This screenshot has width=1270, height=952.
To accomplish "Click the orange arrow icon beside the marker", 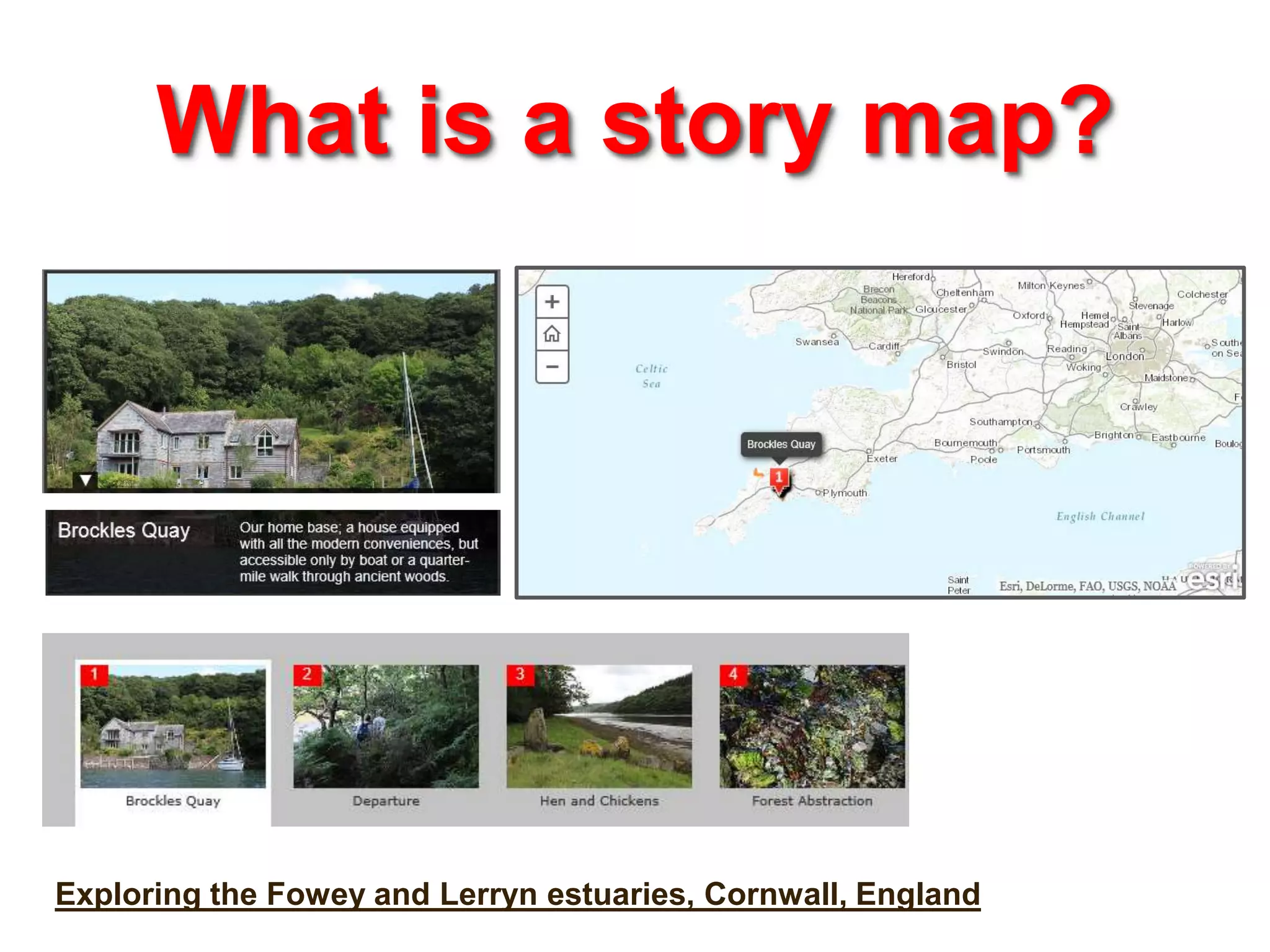I will coord(758,474).
